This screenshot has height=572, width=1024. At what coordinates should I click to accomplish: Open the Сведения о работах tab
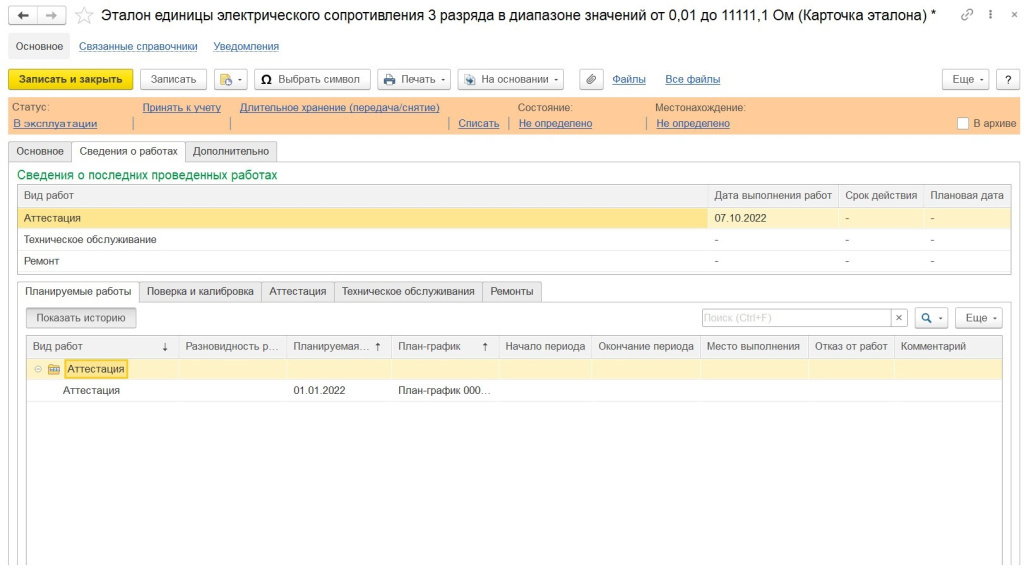pos(128,151)
